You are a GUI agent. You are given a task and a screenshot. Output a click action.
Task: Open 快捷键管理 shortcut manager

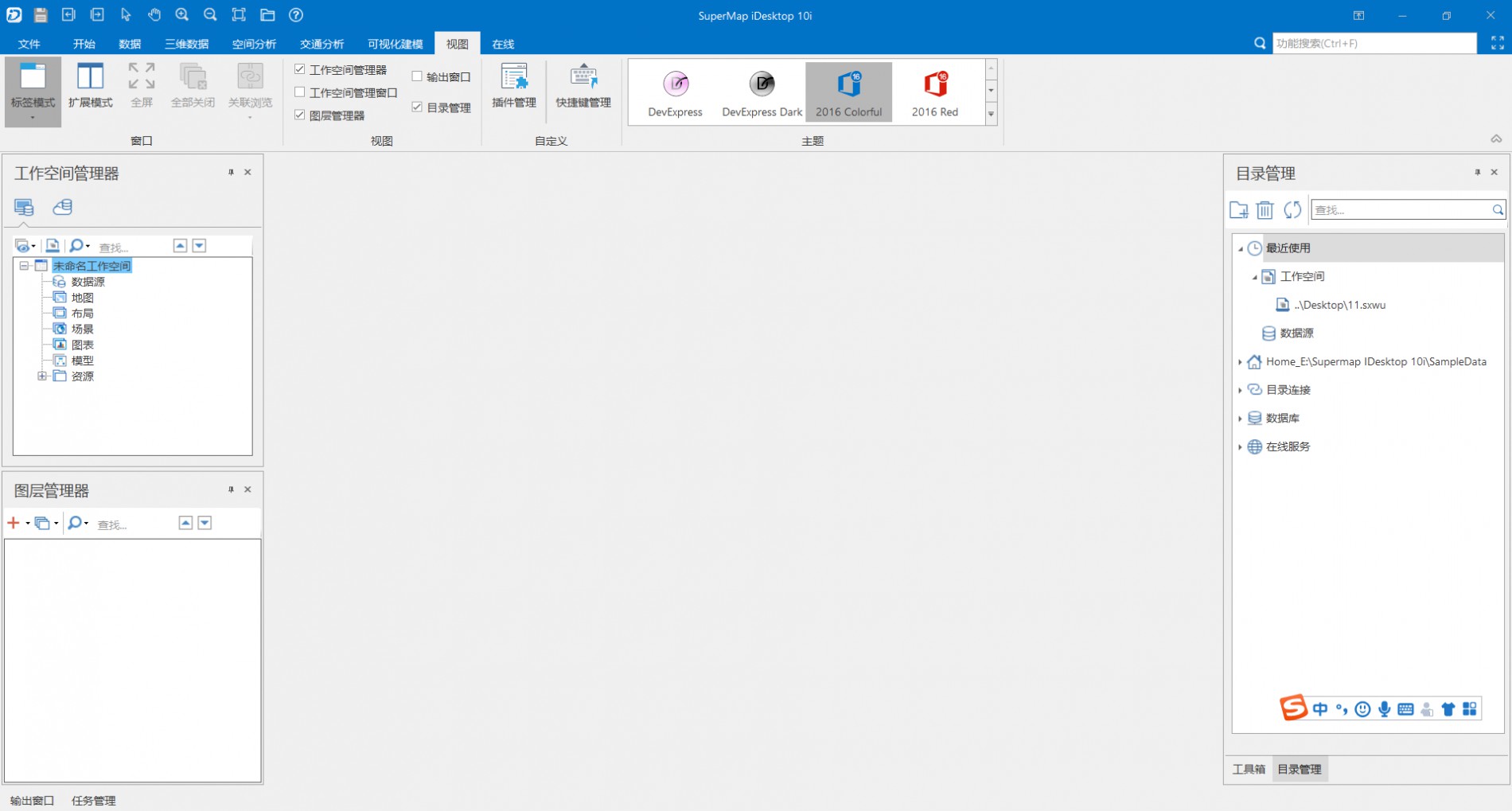pos(583,85)
